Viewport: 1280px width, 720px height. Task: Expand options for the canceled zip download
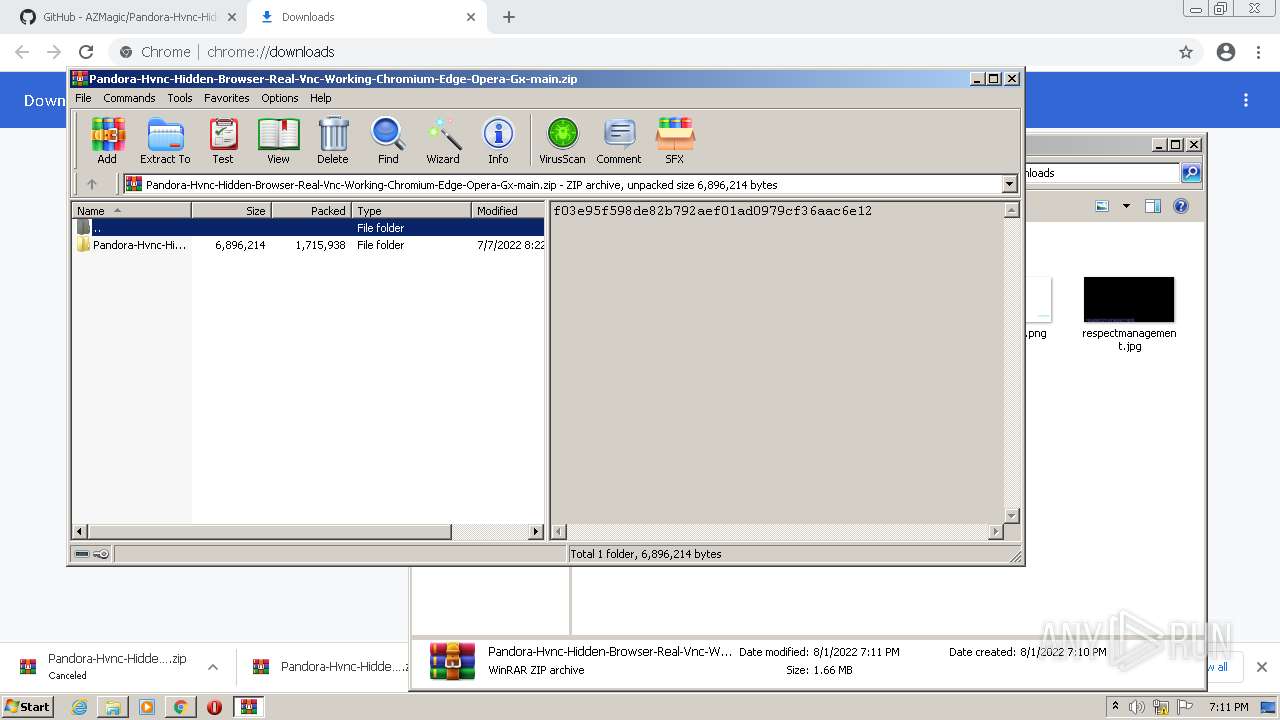213,667
